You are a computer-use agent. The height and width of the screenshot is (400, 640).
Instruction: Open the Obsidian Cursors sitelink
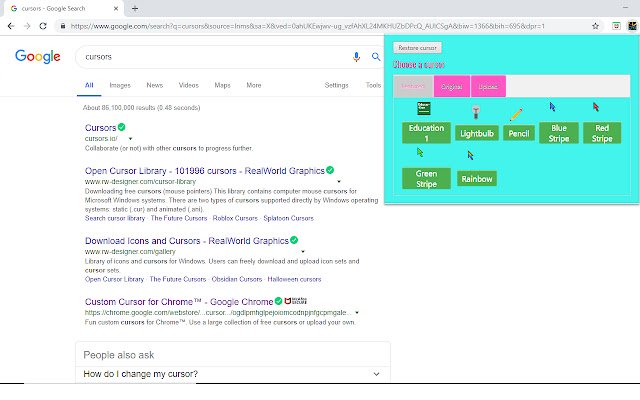237,280
